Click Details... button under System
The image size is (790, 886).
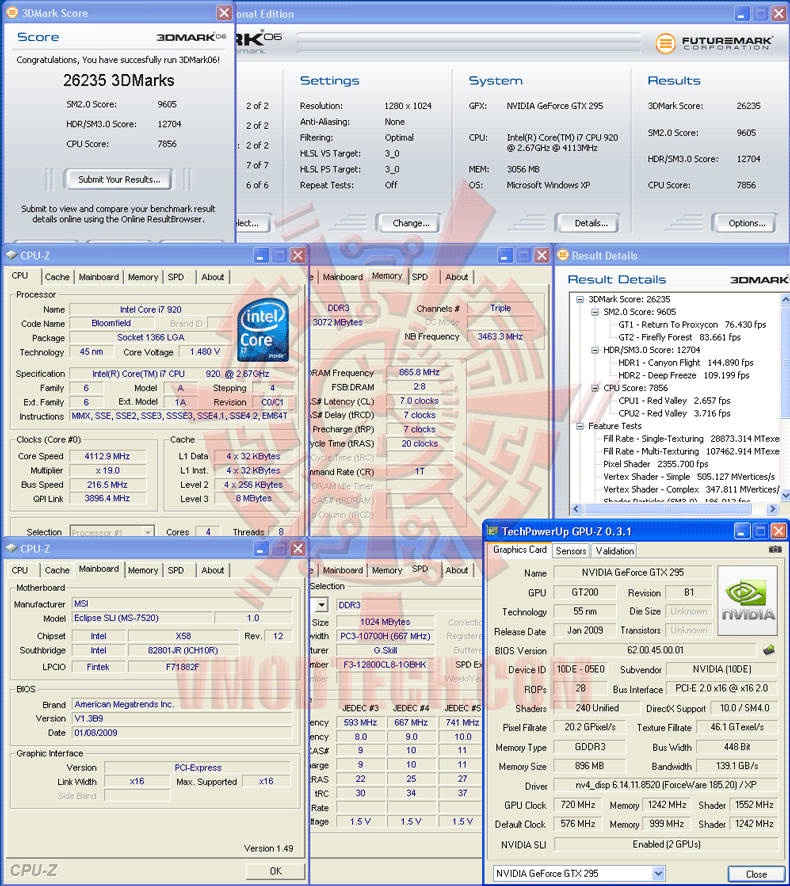(x=591, y=223)
